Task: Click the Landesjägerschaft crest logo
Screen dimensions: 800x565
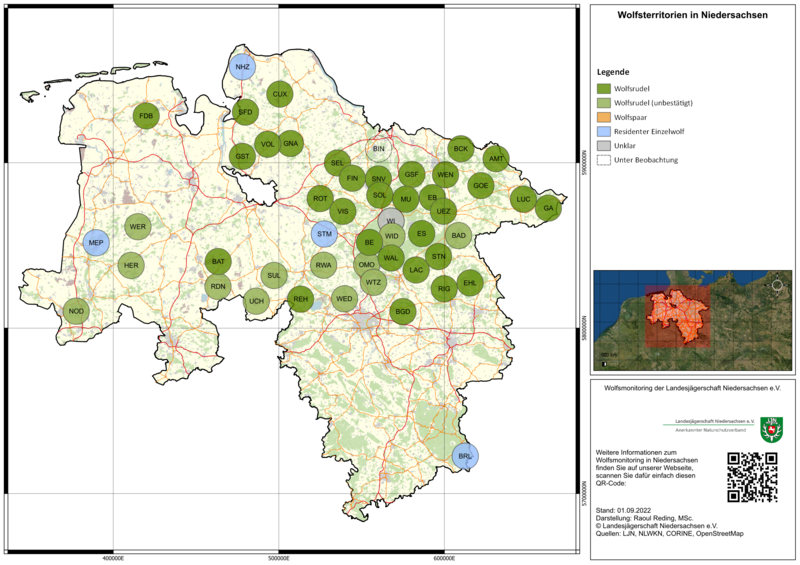Action: pyautogui.click(x=771, y=427)
